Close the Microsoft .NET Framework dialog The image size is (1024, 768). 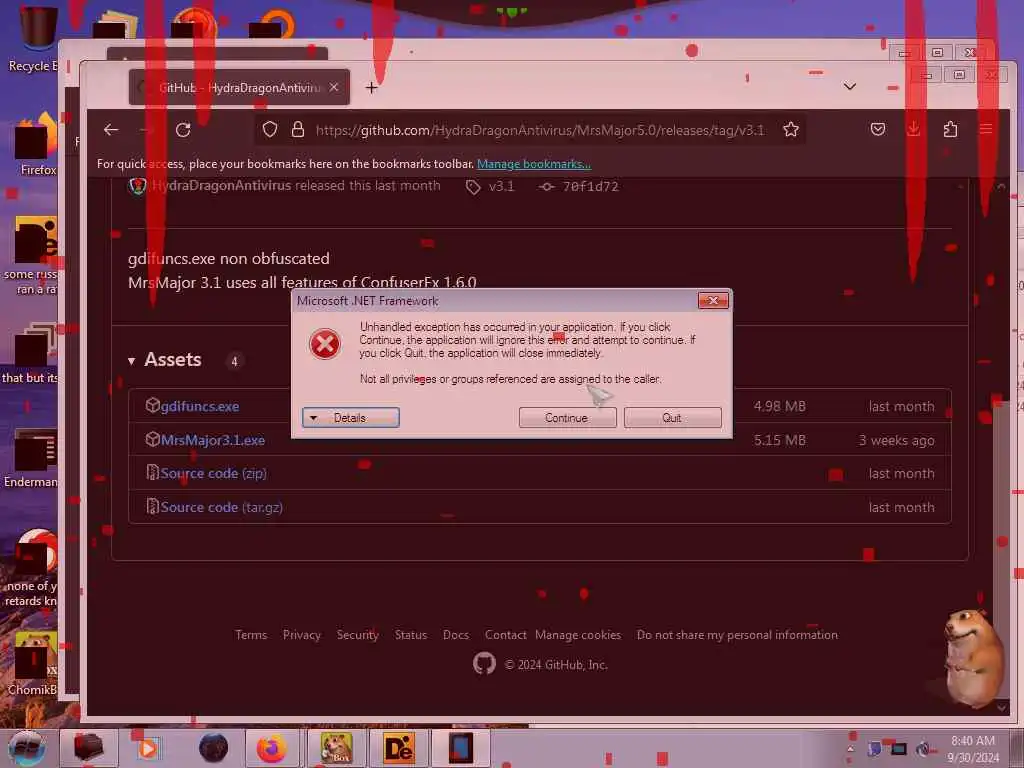coord(713,300)
